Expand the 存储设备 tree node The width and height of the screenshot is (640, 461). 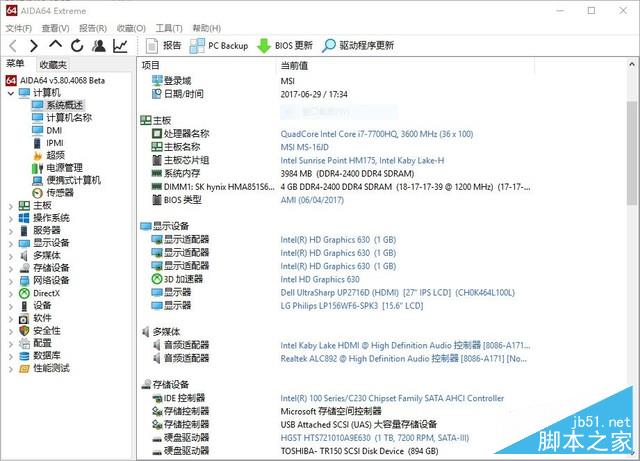pyautogui.click(x=11, y=269)
